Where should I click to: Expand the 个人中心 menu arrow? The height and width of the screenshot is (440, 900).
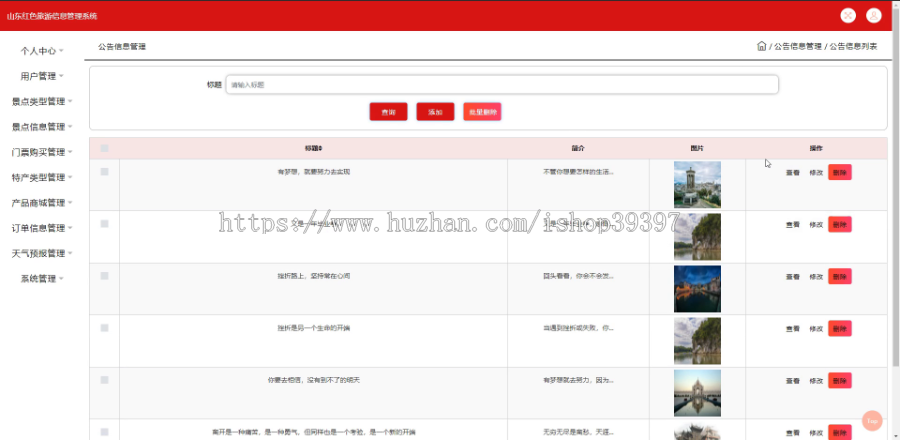coord(61,51)
